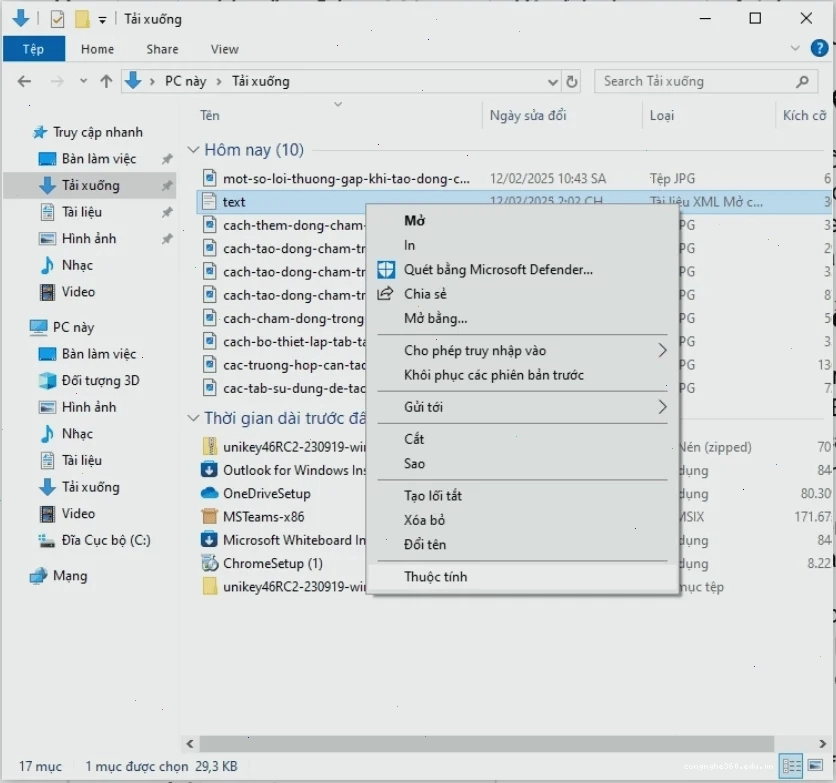Click PC này in the address path

coord(185,82)
